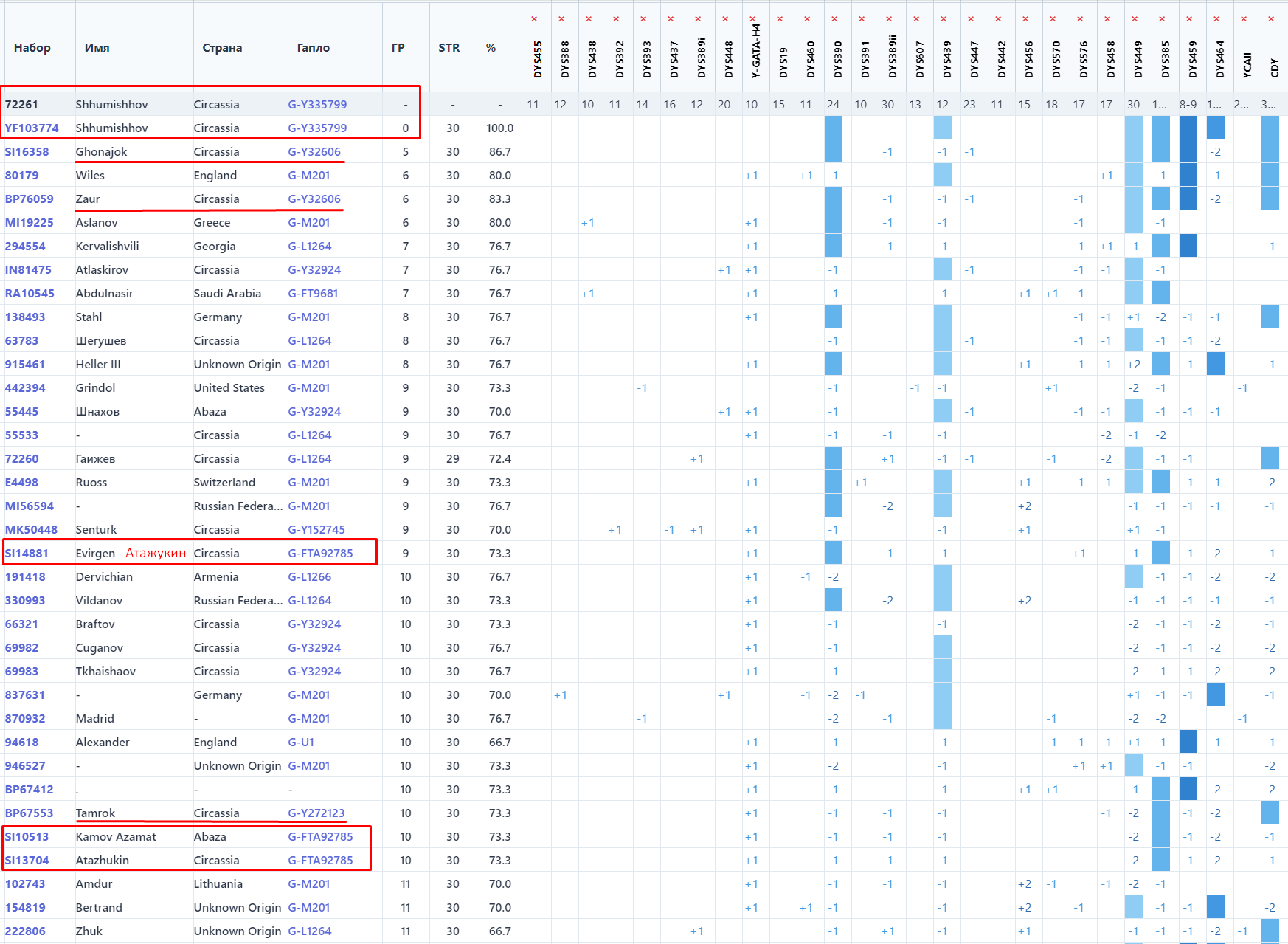Remove the DYS455 marker column
This screenshot has width=1288, height=944.
(534, 19)
